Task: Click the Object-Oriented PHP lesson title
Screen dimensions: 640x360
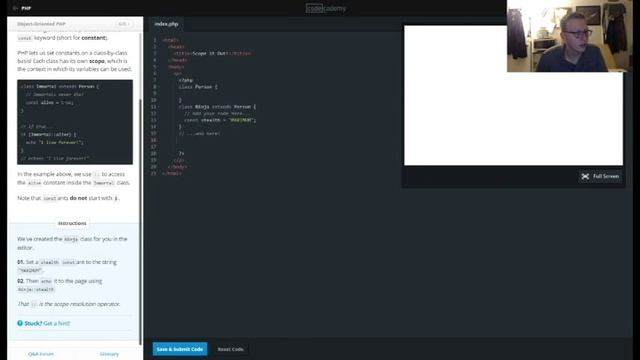Action: [41, 24]
